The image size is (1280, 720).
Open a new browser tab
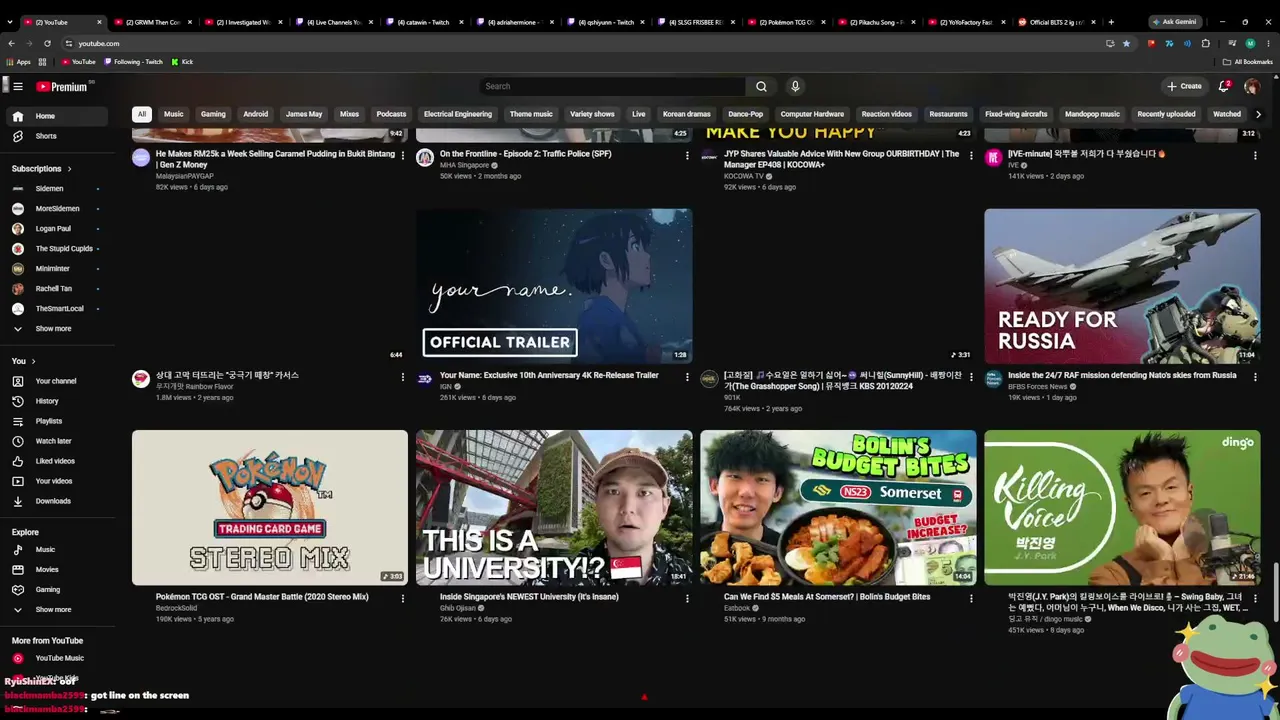tap(1110, 22)
